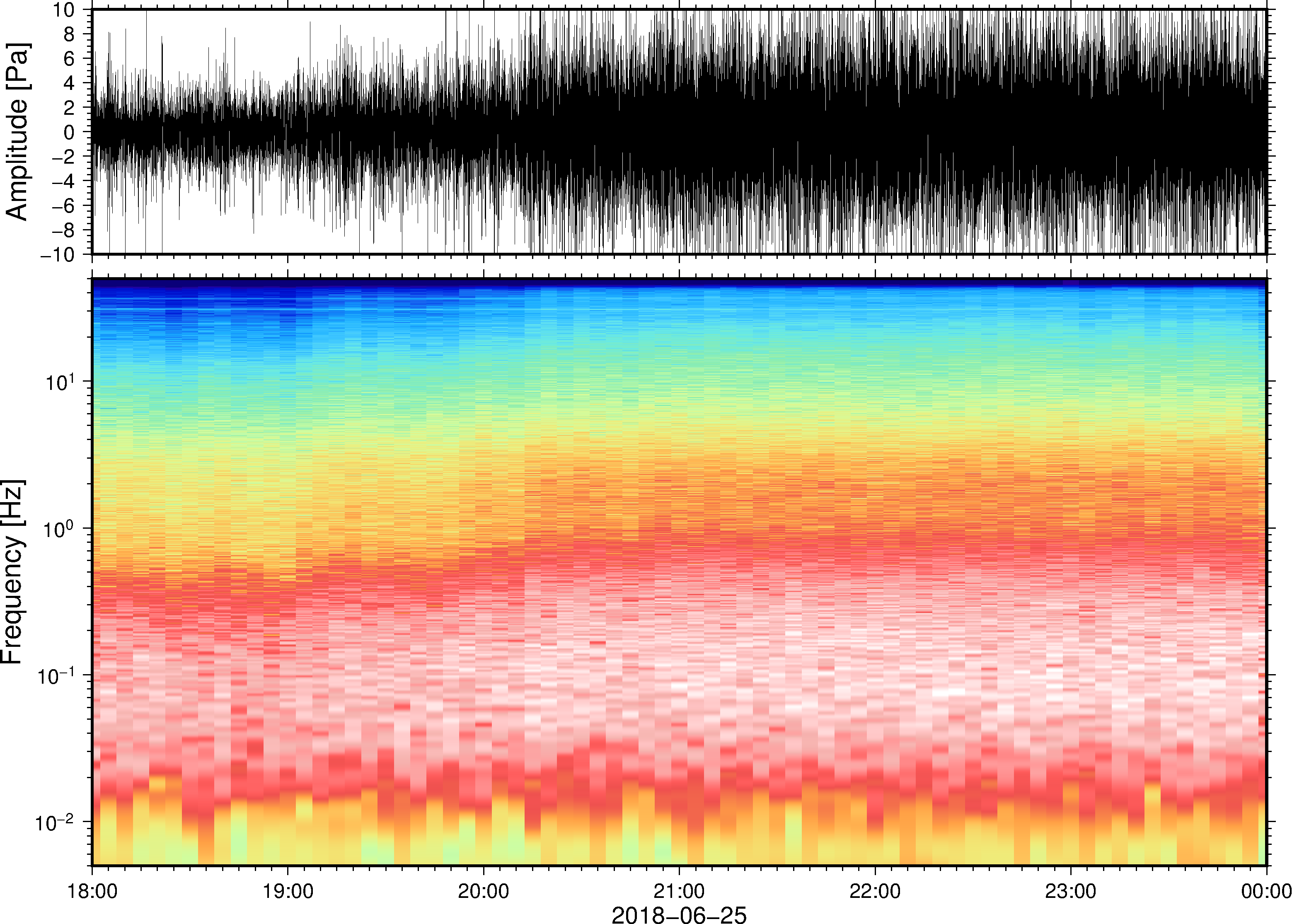Select the 21:00 time tick label
Screen dimensions: 1292x924
(679, 891)
